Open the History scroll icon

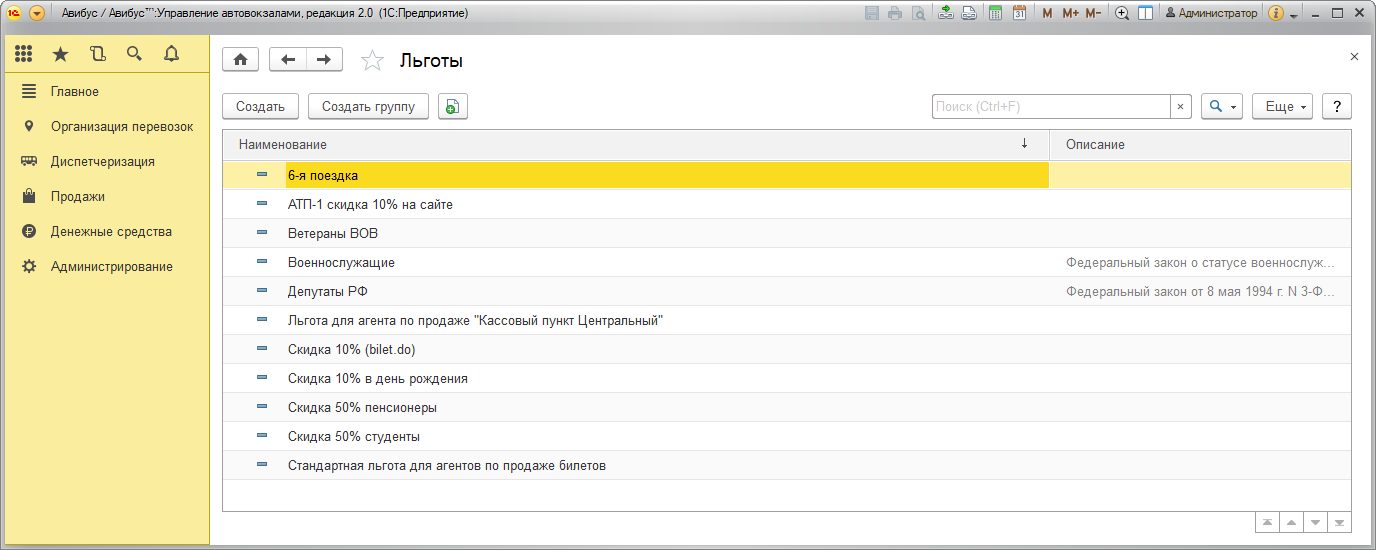[x=97, y=54]
